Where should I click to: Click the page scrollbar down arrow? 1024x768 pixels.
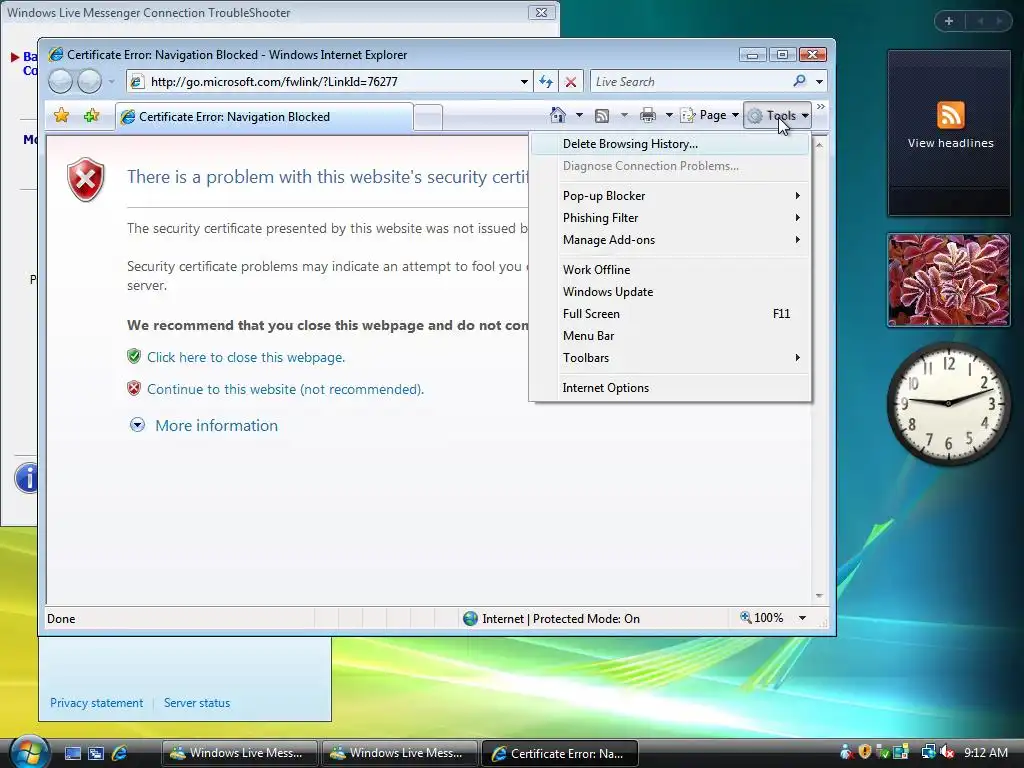[819, 596]
